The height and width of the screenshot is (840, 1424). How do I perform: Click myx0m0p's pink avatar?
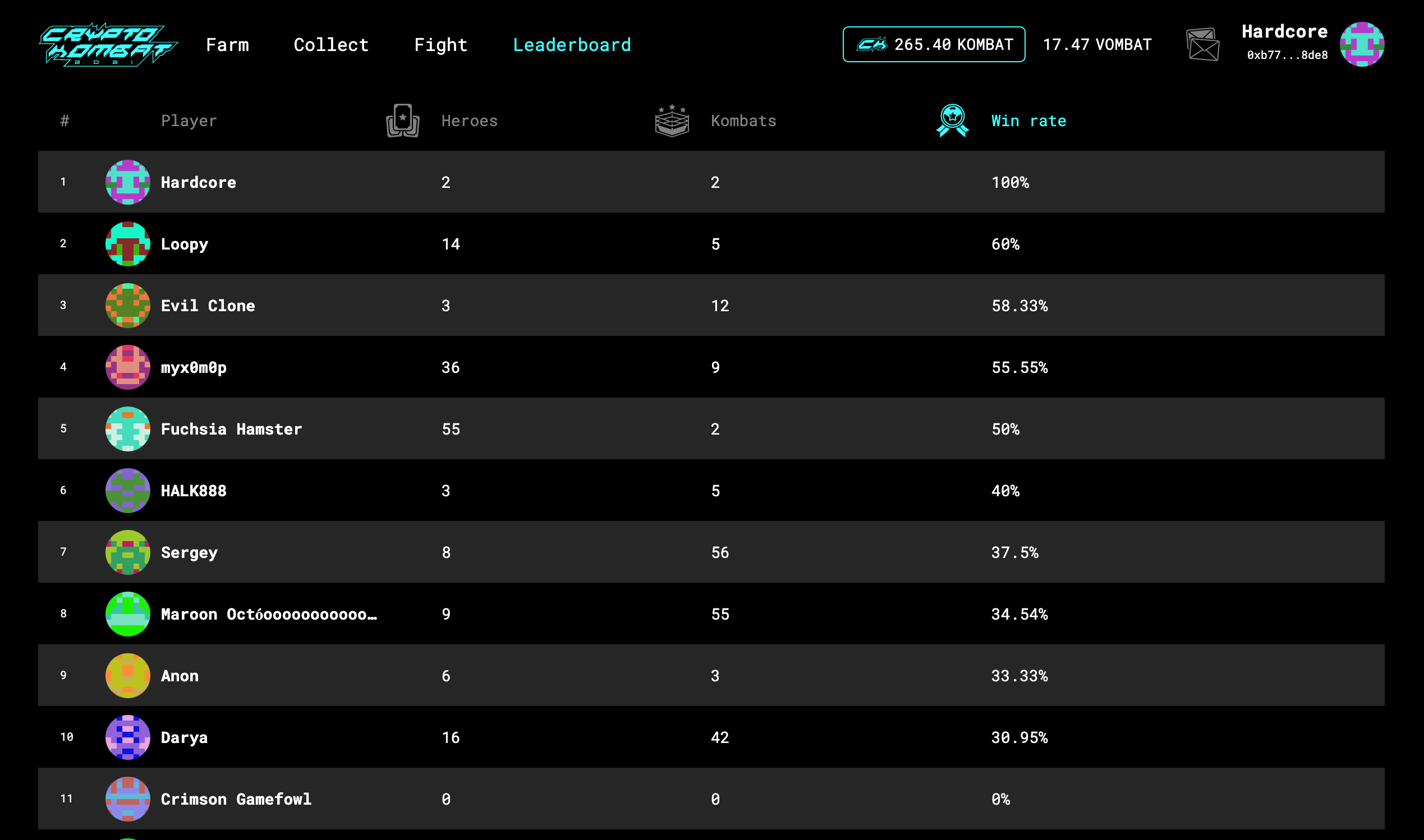click(128, 367)
